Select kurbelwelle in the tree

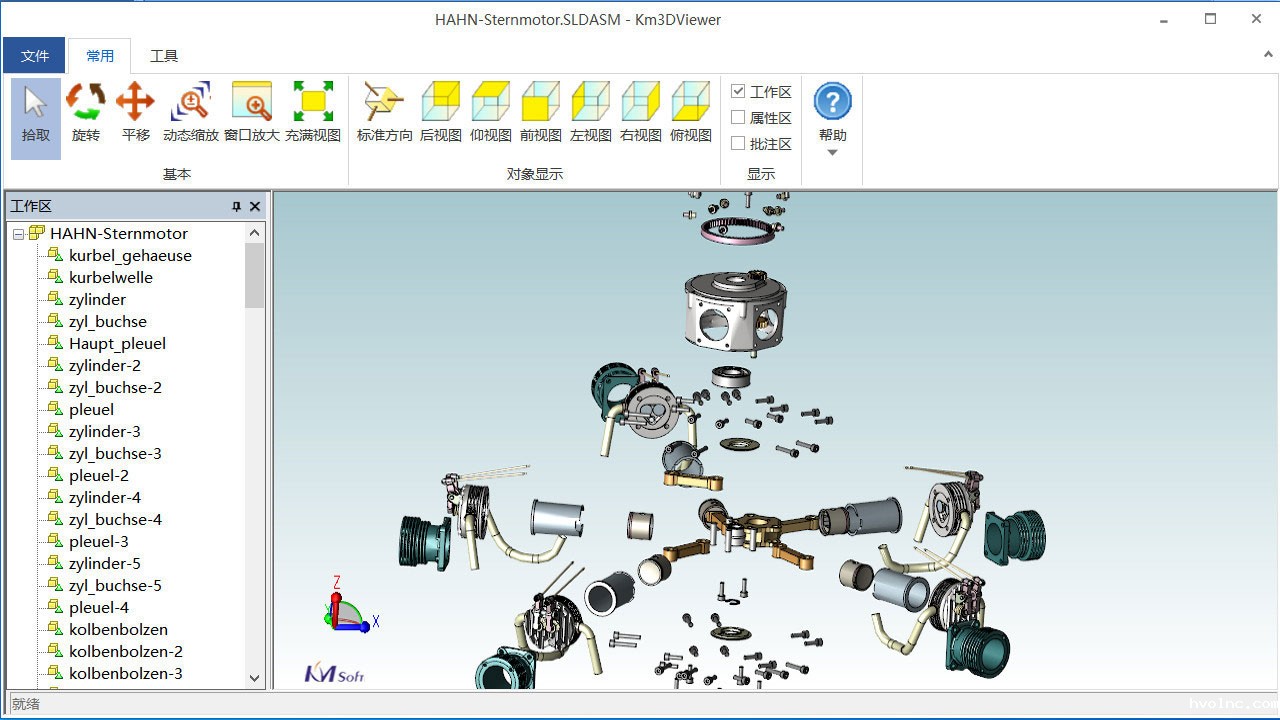click(110, 278)
